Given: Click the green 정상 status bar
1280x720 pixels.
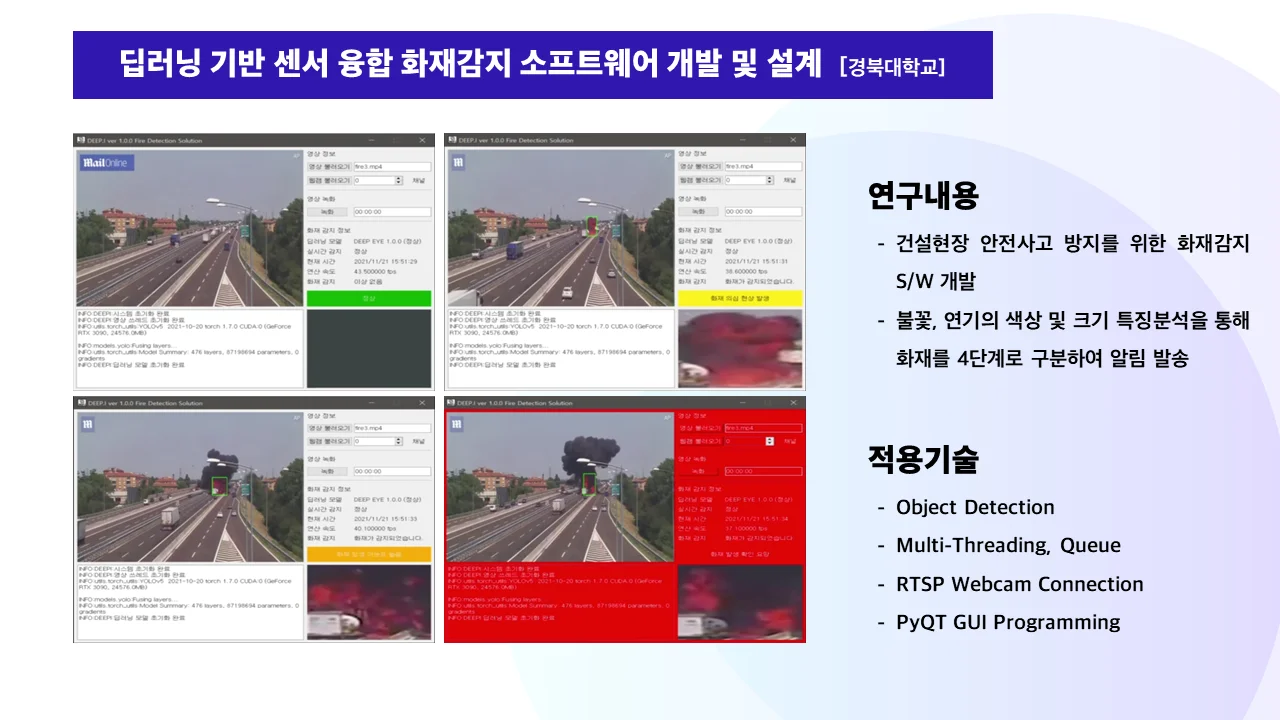Looking at the screenshot, I should coord(371,296).
